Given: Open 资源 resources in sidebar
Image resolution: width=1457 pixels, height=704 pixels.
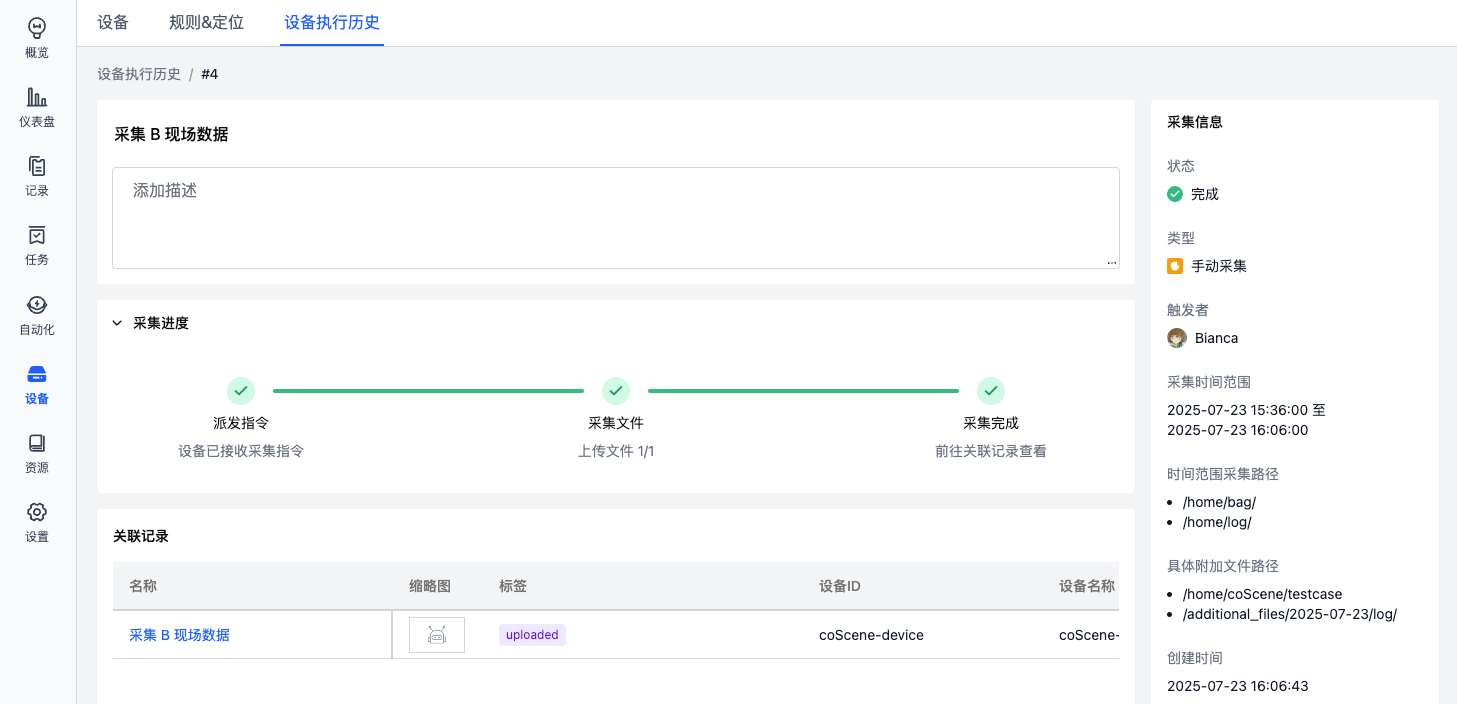Looking at the screenshot, I should [x=37, y=453].
